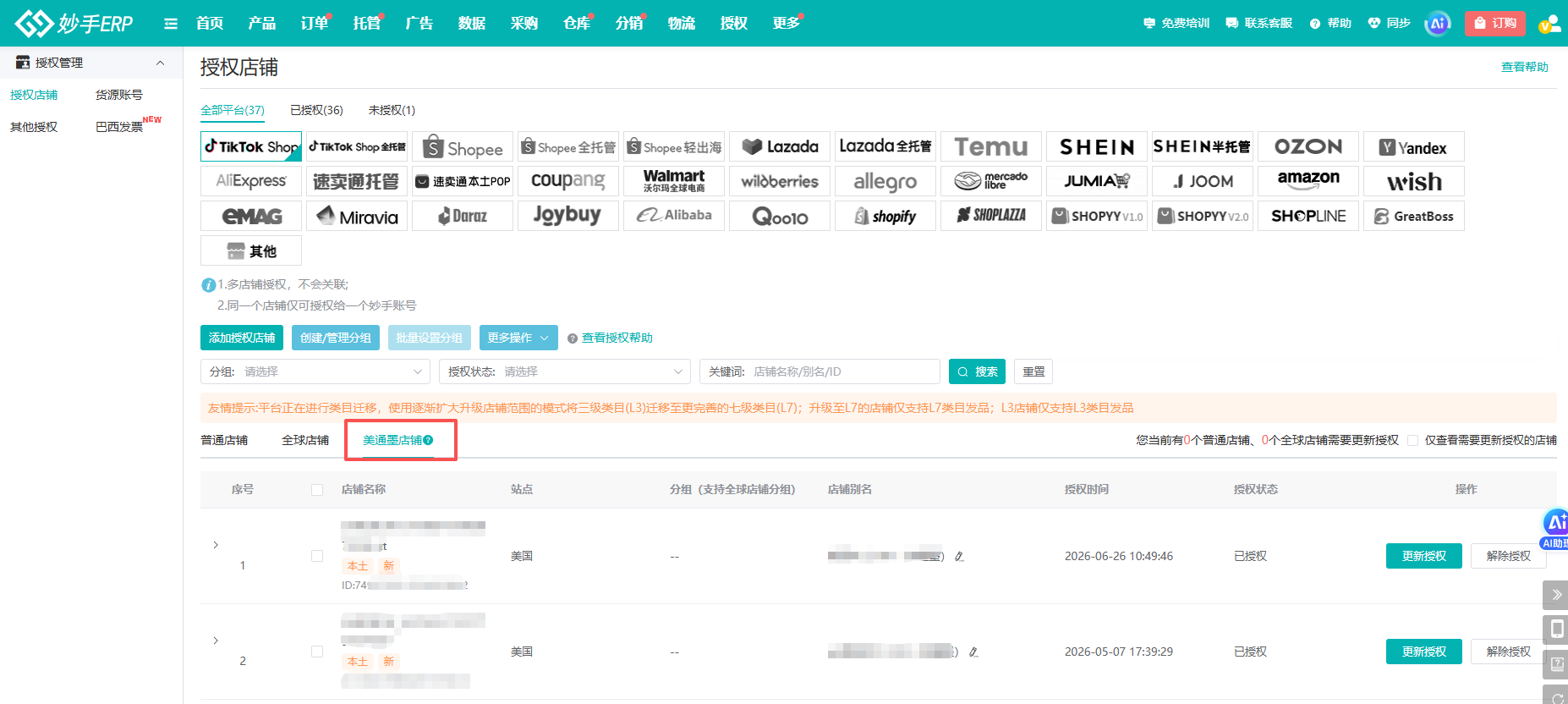Select the Temu platform tile

(991, 146)
